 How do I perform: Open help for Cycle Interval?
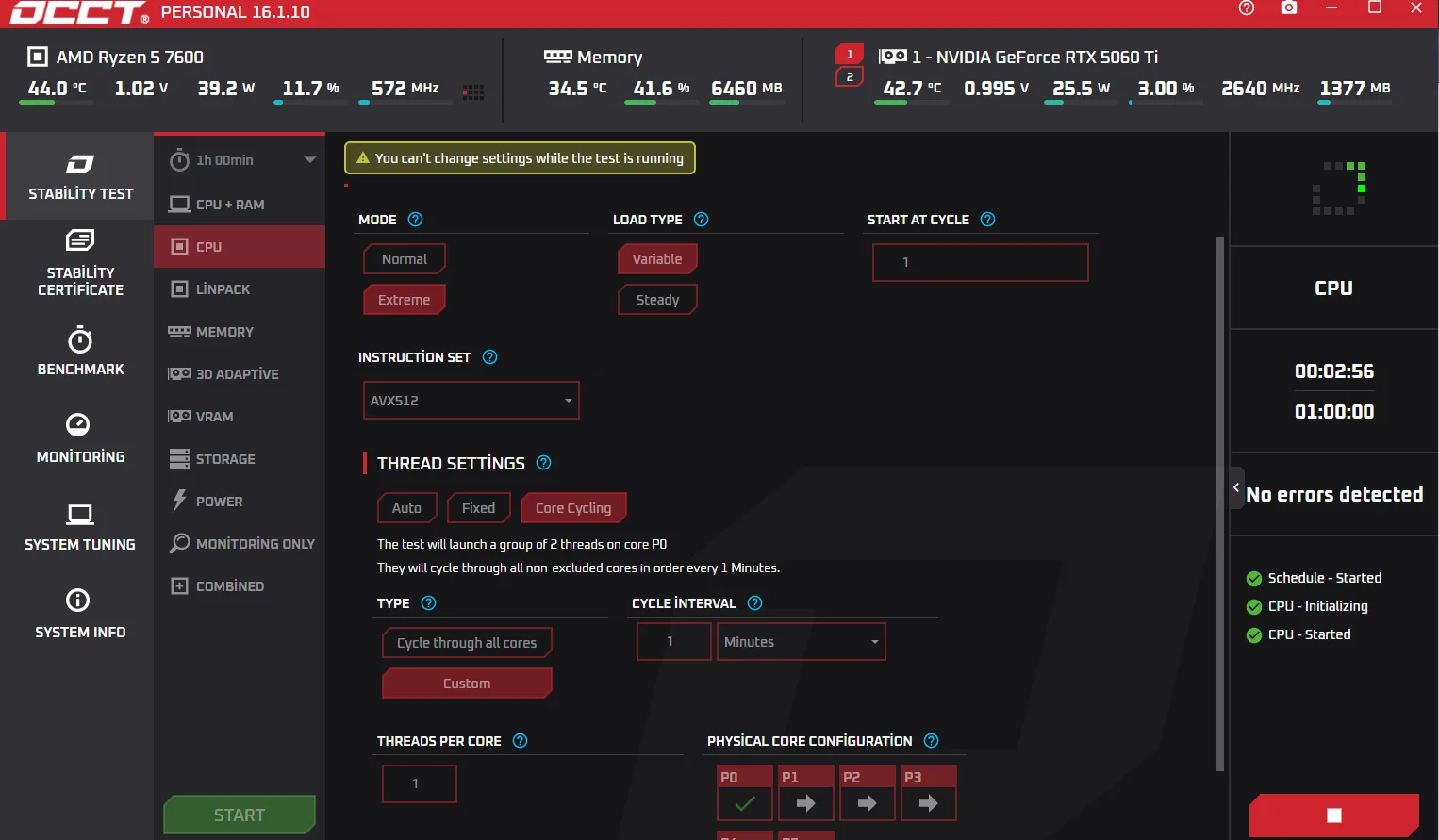click(x=754, y=602)
